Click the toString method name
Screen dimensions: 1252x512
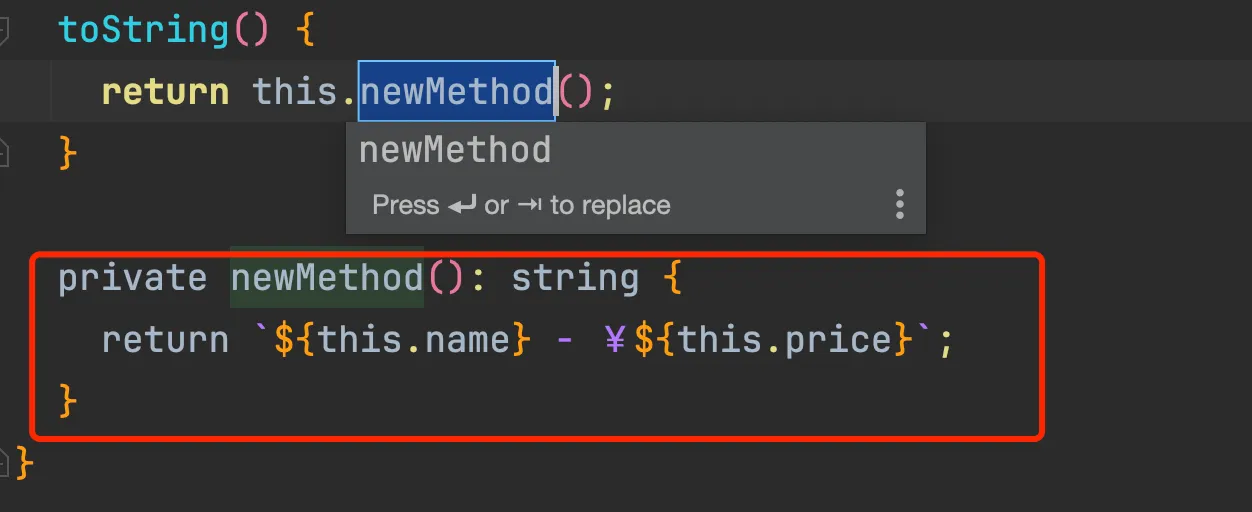144,29
